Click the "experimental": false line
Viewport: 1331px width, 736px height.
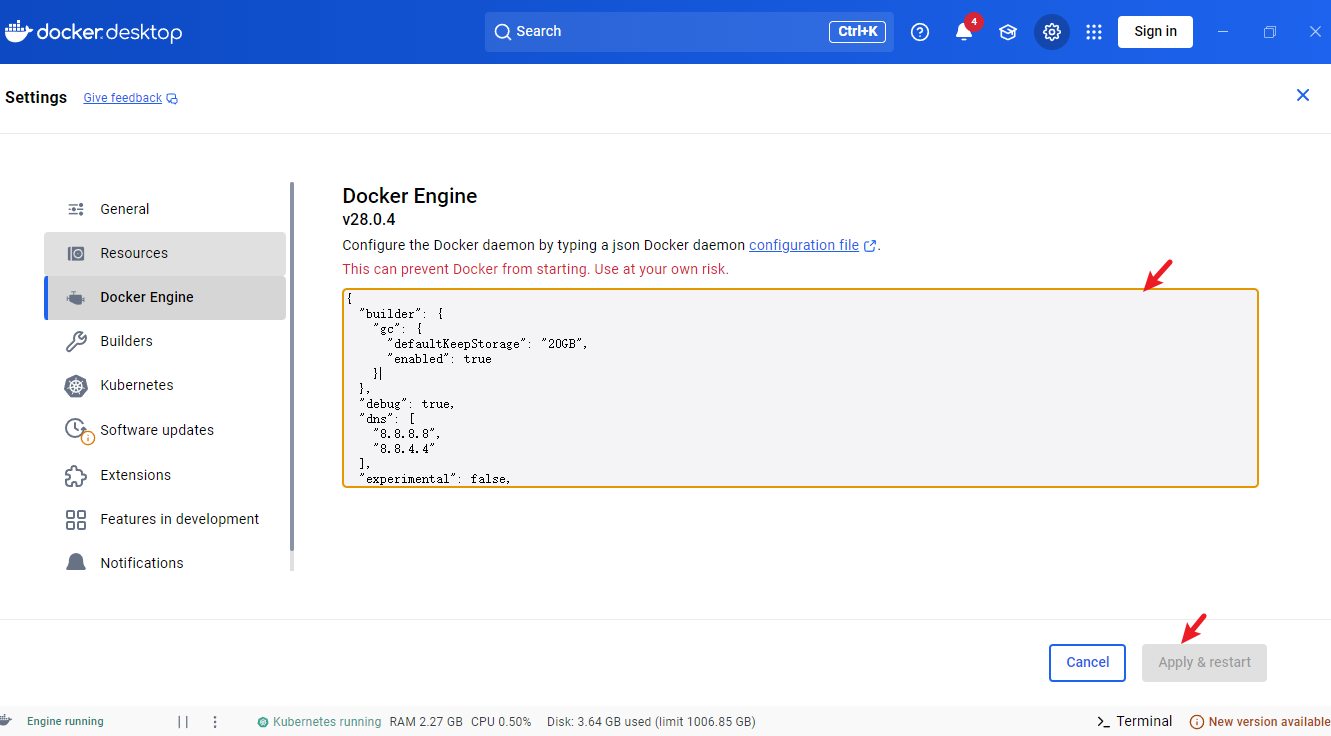435,479
